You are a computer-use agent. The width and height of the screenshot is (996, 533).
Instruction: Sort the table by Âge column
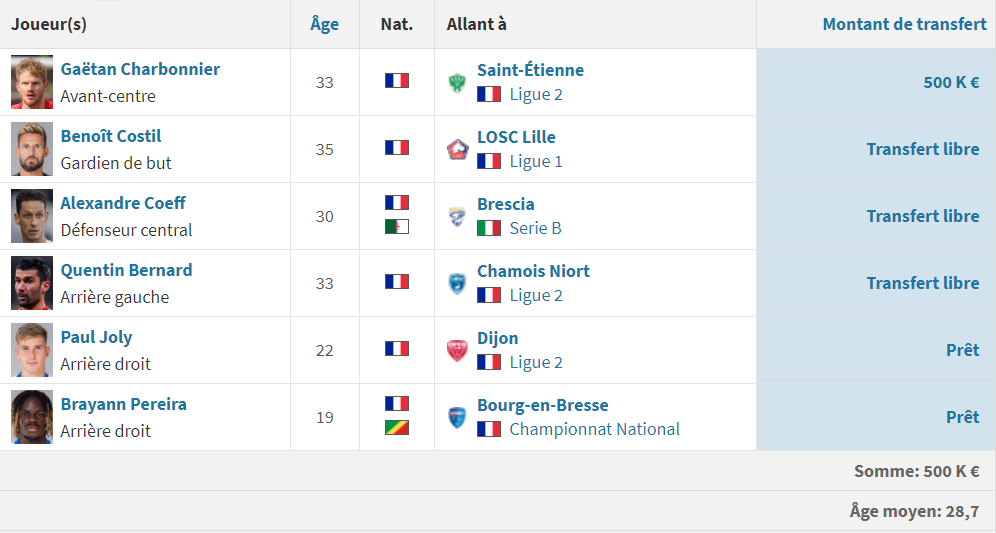point(325,24)
